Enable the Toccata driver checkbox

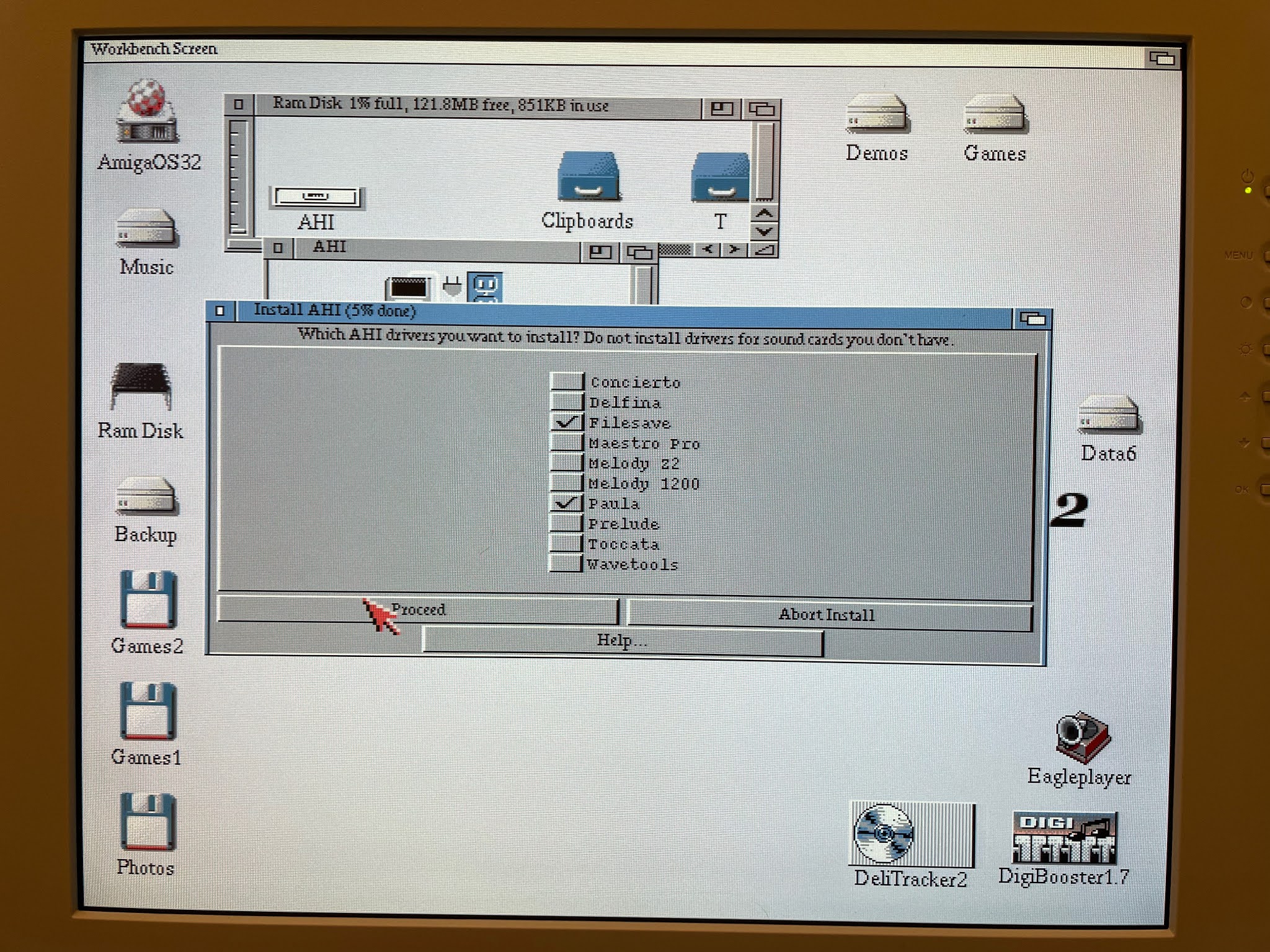[x=567, y=544]
